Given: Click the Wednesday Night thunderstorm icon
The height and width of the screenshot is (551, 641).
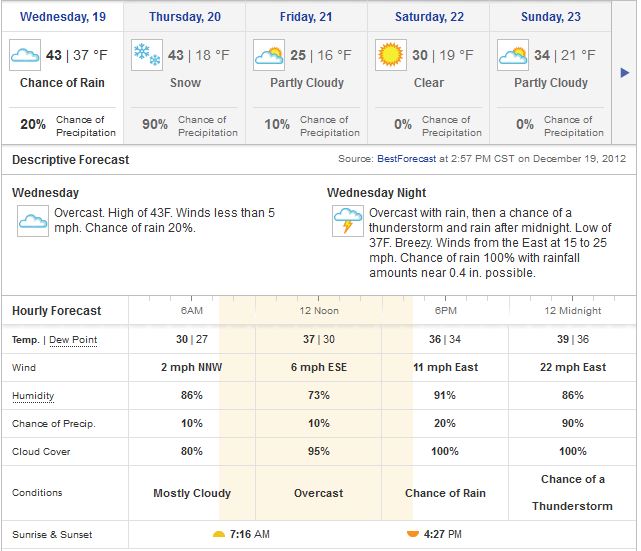Looking at the screenshot, I should click(348, 221).
